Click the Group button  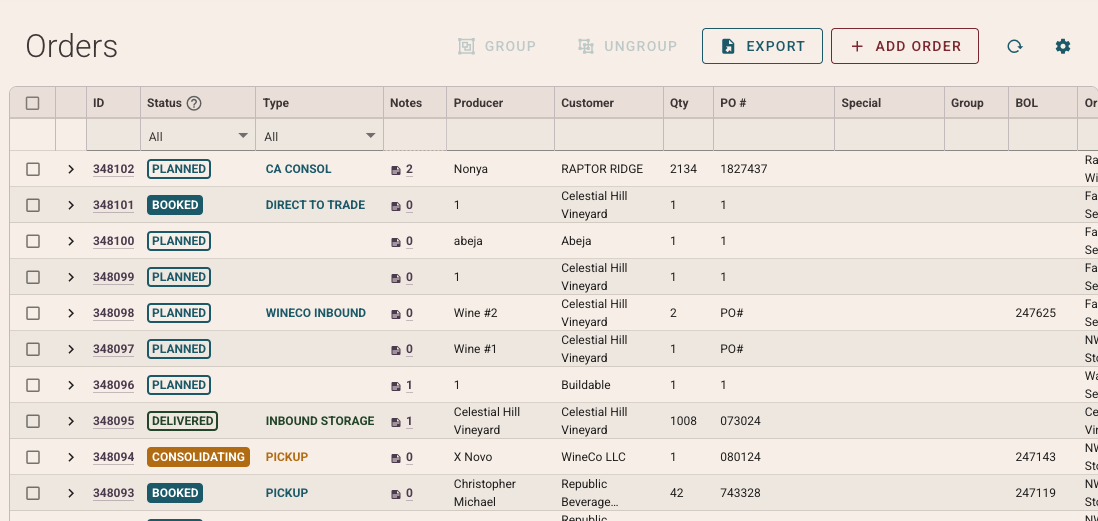(x=497, y=46)
